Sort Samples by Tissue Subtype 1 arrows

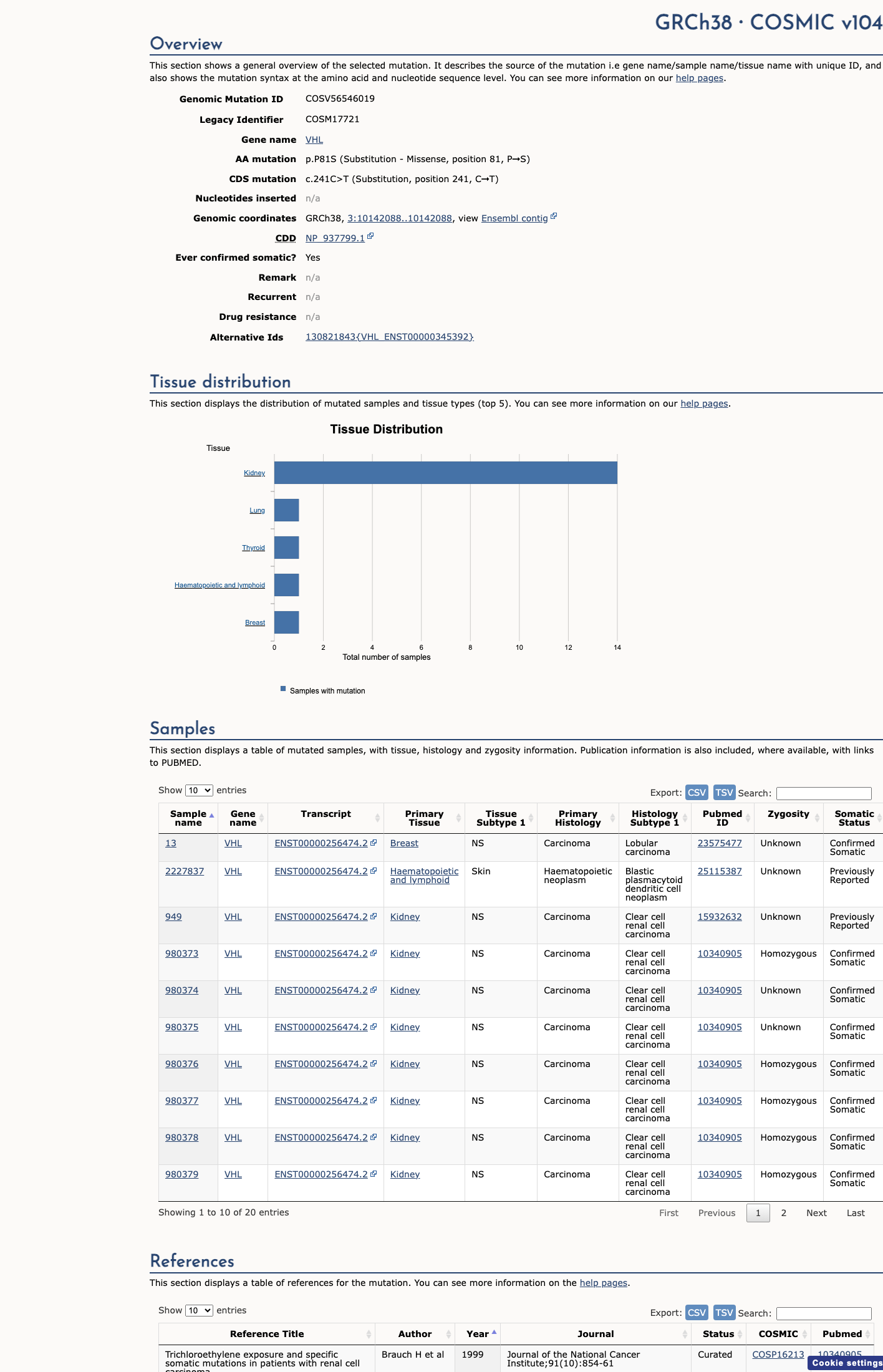(531, 818)
